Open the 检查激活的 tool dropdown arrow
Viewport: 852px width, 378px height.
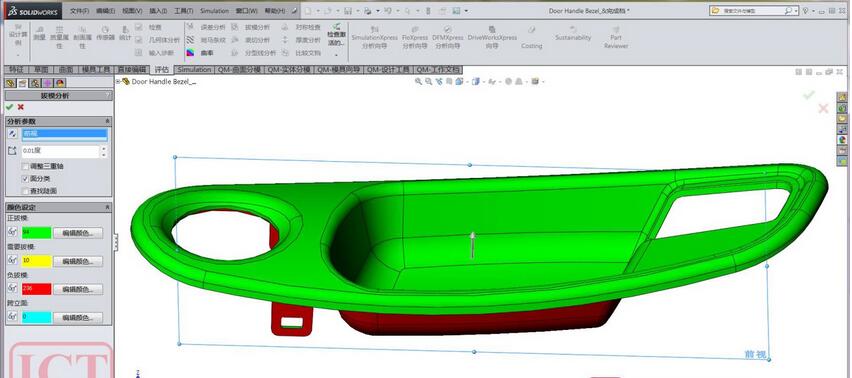336,55
